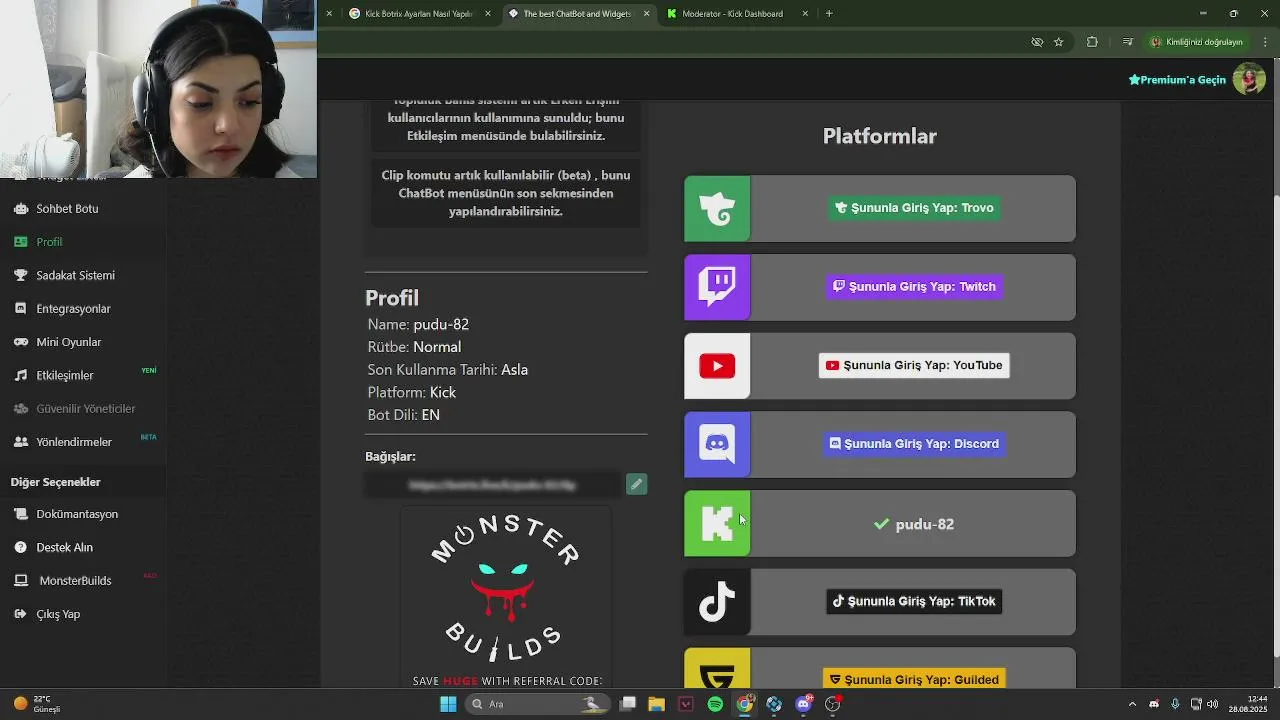Click the Çıkış Yap logout icon
The height and width of the screenshot is (720, 1280).
20,614
